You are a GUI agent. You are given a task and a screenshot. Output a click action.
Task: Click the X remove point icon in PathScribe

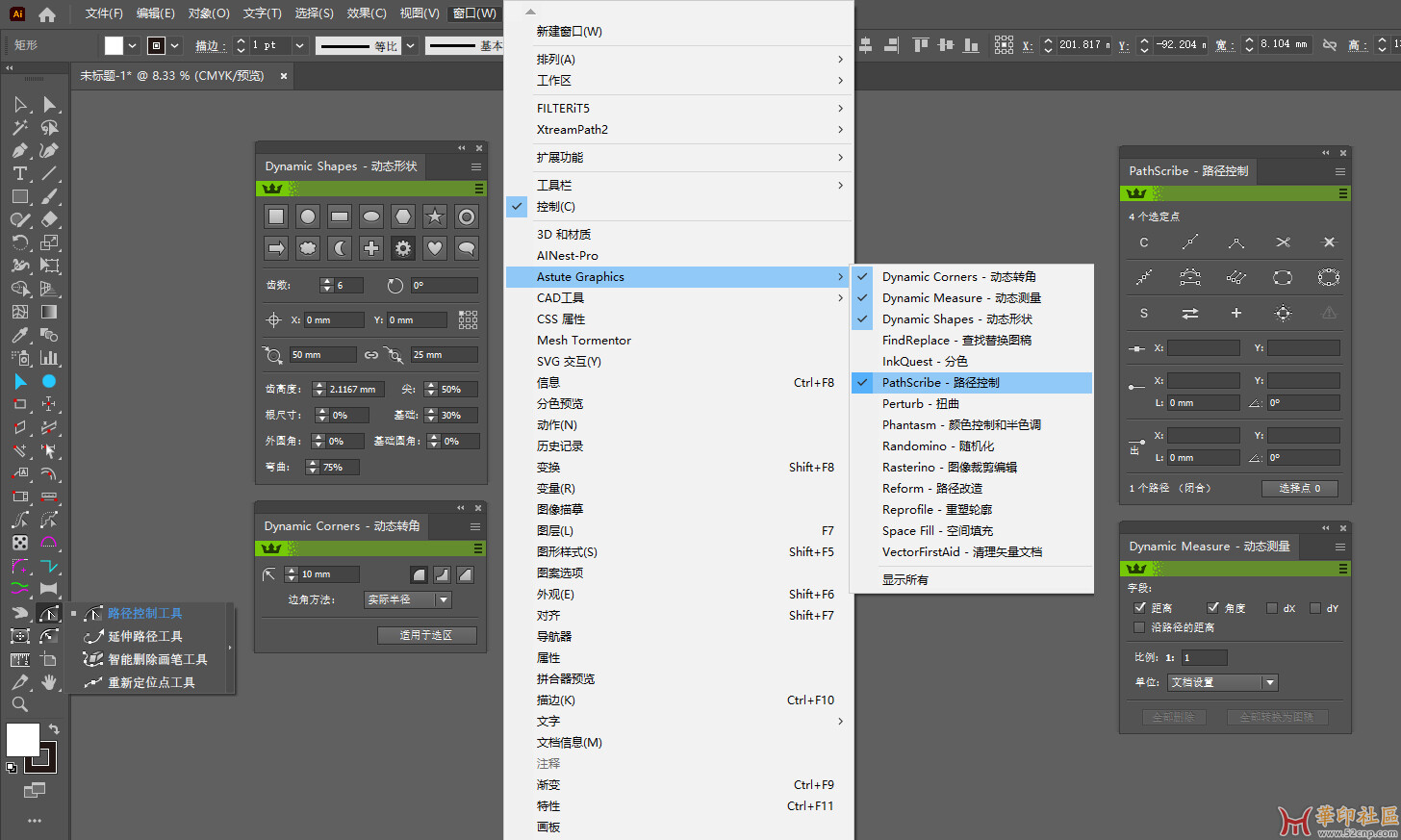[1329, 242]
